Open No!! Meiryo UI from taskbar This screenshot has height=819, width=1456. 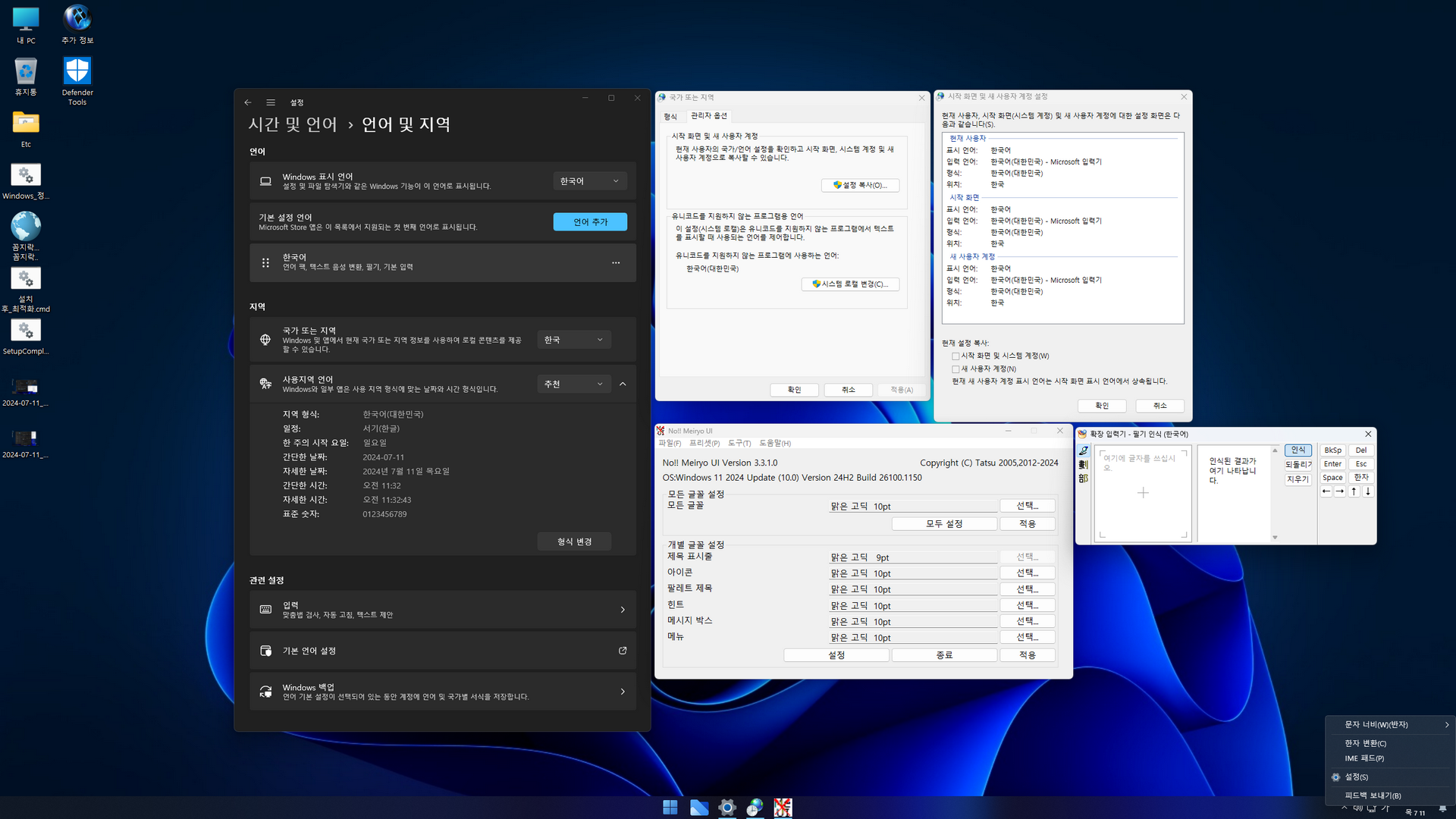783,808
